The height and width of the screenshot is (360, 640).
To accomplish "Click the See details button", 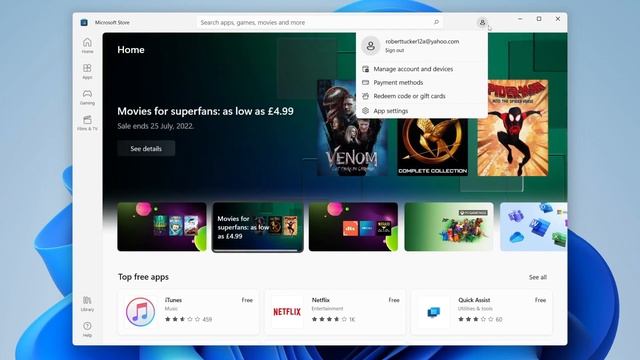I will click(146, 149).
